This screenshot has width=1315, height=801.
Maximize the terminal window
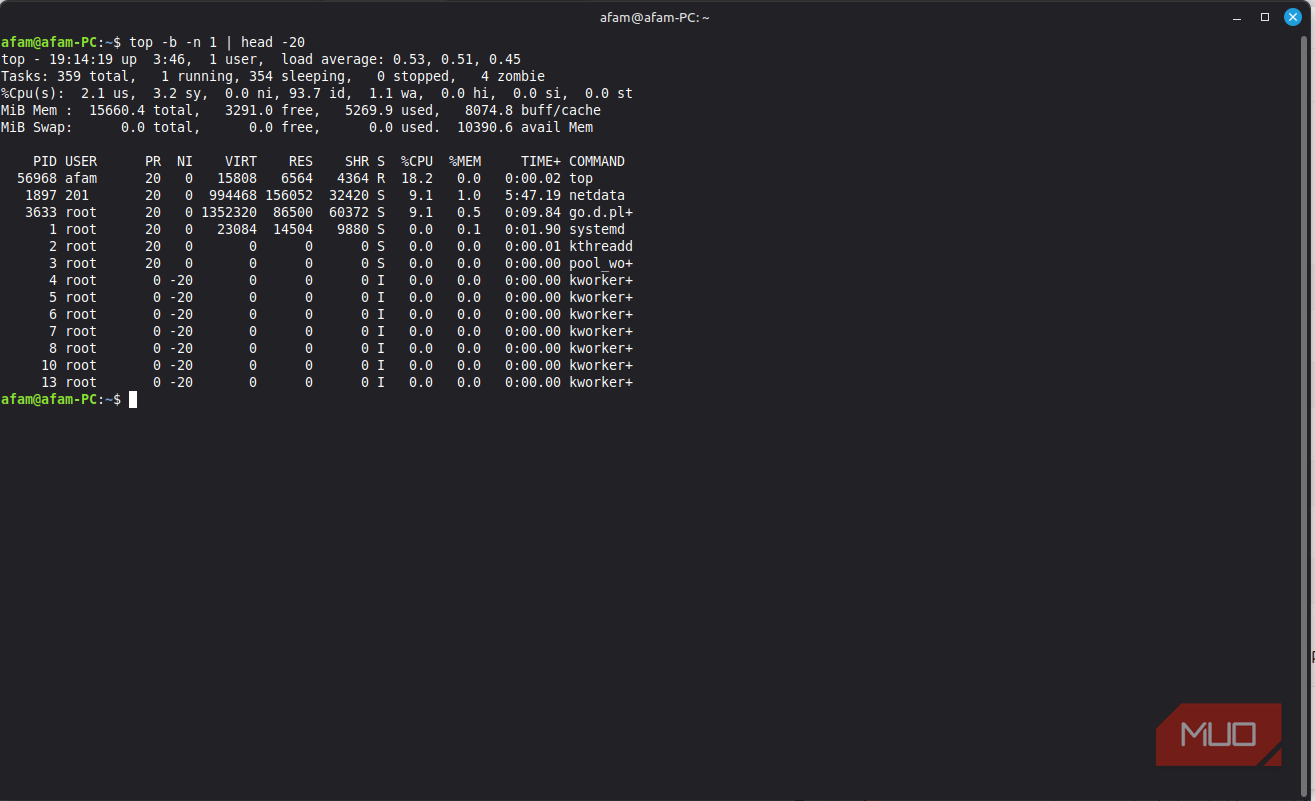click(1264, 17)
